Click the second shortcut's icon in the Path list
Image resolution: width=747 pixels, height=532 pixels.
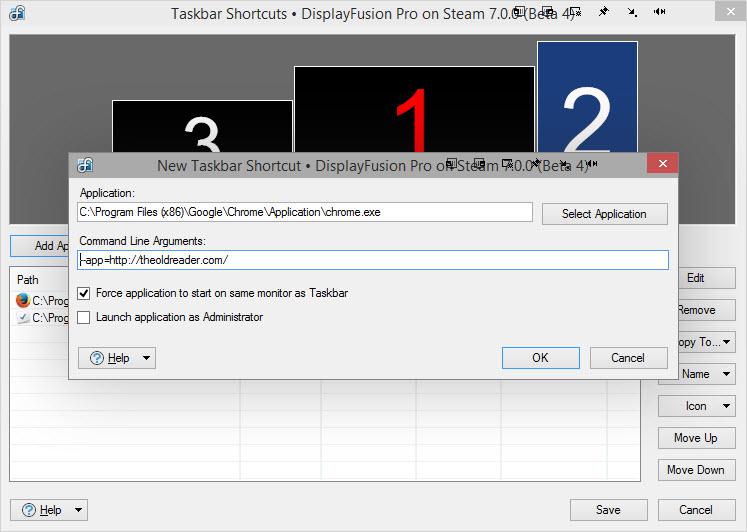23,318
